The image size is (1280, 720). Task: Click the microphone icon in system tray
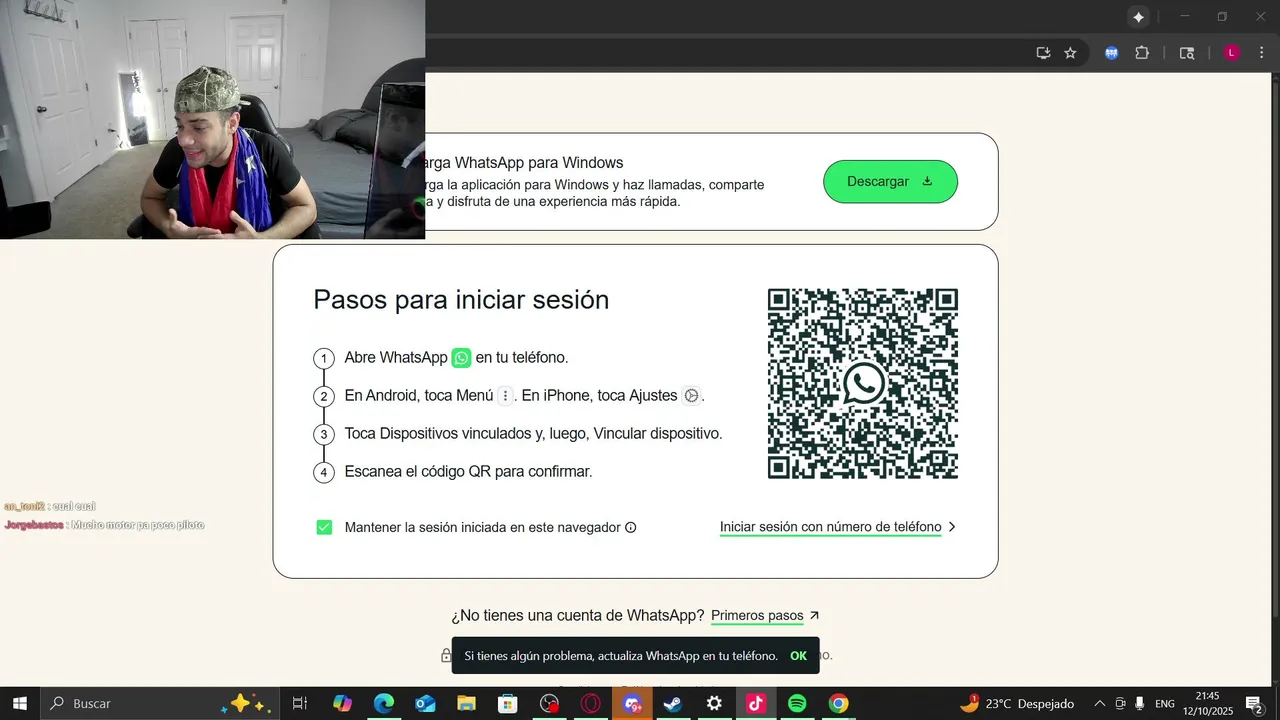click(x=1140, y=704)
